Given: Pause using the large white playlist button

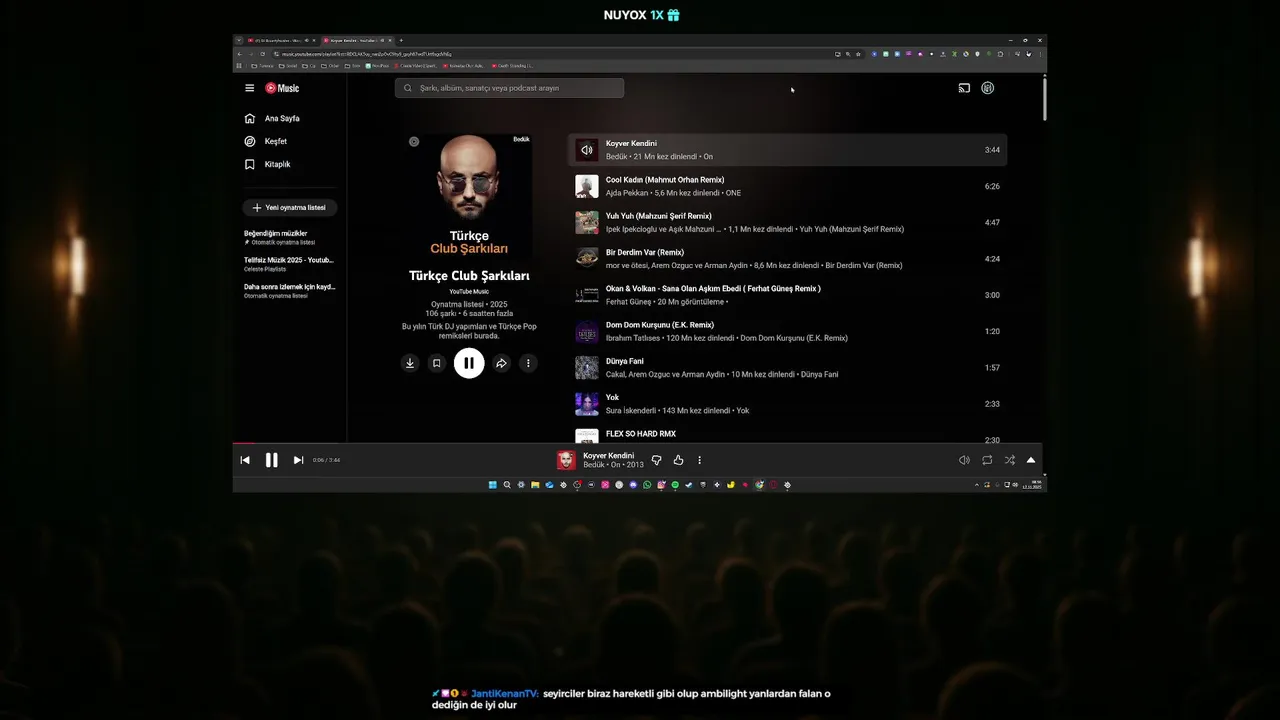Looking at the screenshot, I should pos(469,363).
